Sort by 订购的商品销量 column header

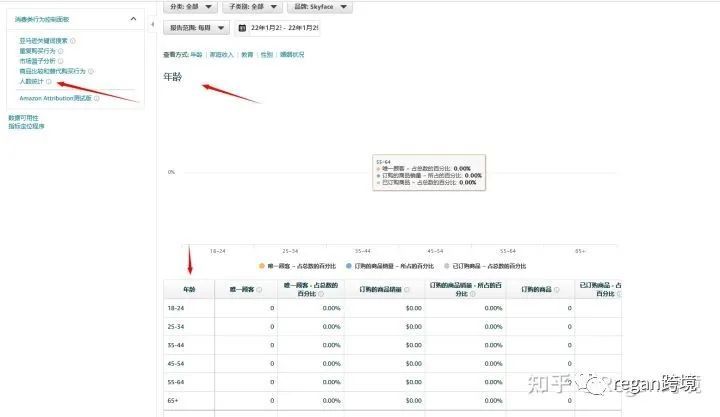click(381, 289)
